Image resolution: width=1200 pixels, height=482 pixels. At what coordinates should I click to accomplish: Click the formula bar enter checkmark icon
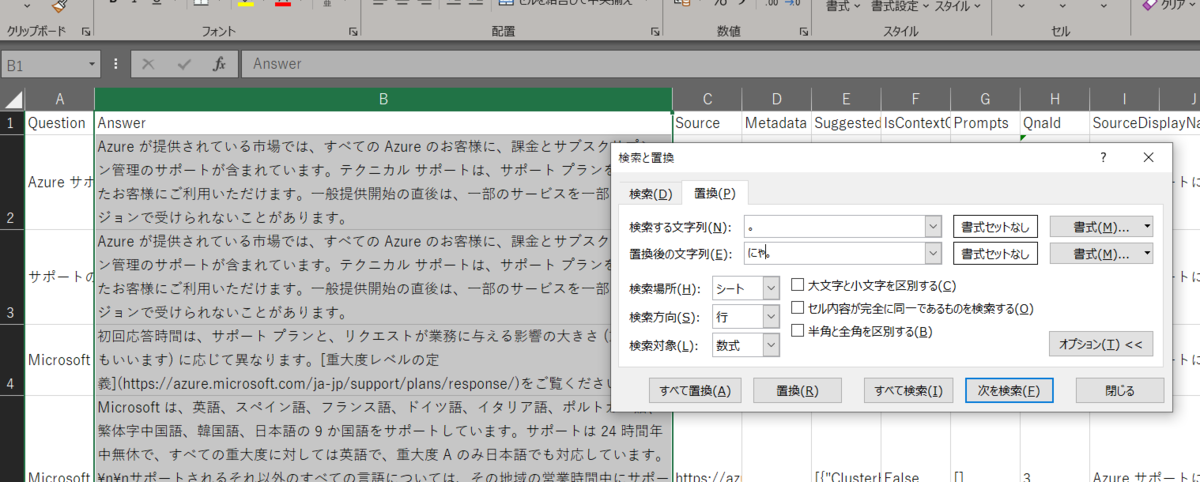(x=184, y=64)
